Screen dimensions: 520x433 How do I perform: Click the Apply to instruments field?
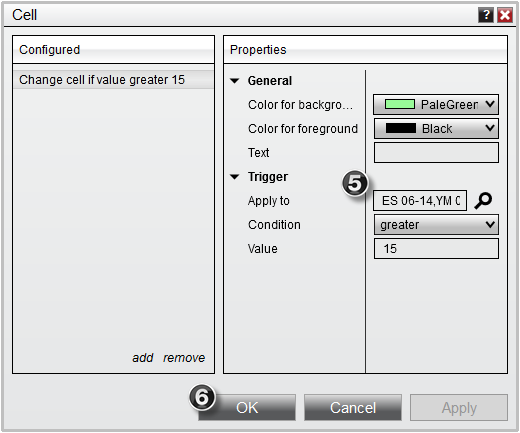coord(420,201)
